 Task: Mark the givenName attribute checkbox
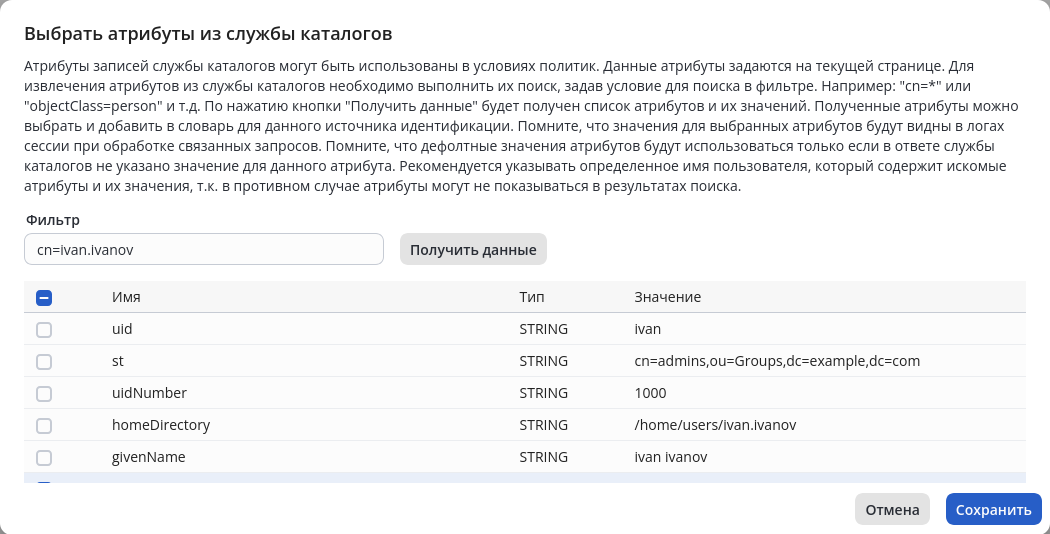44,457
